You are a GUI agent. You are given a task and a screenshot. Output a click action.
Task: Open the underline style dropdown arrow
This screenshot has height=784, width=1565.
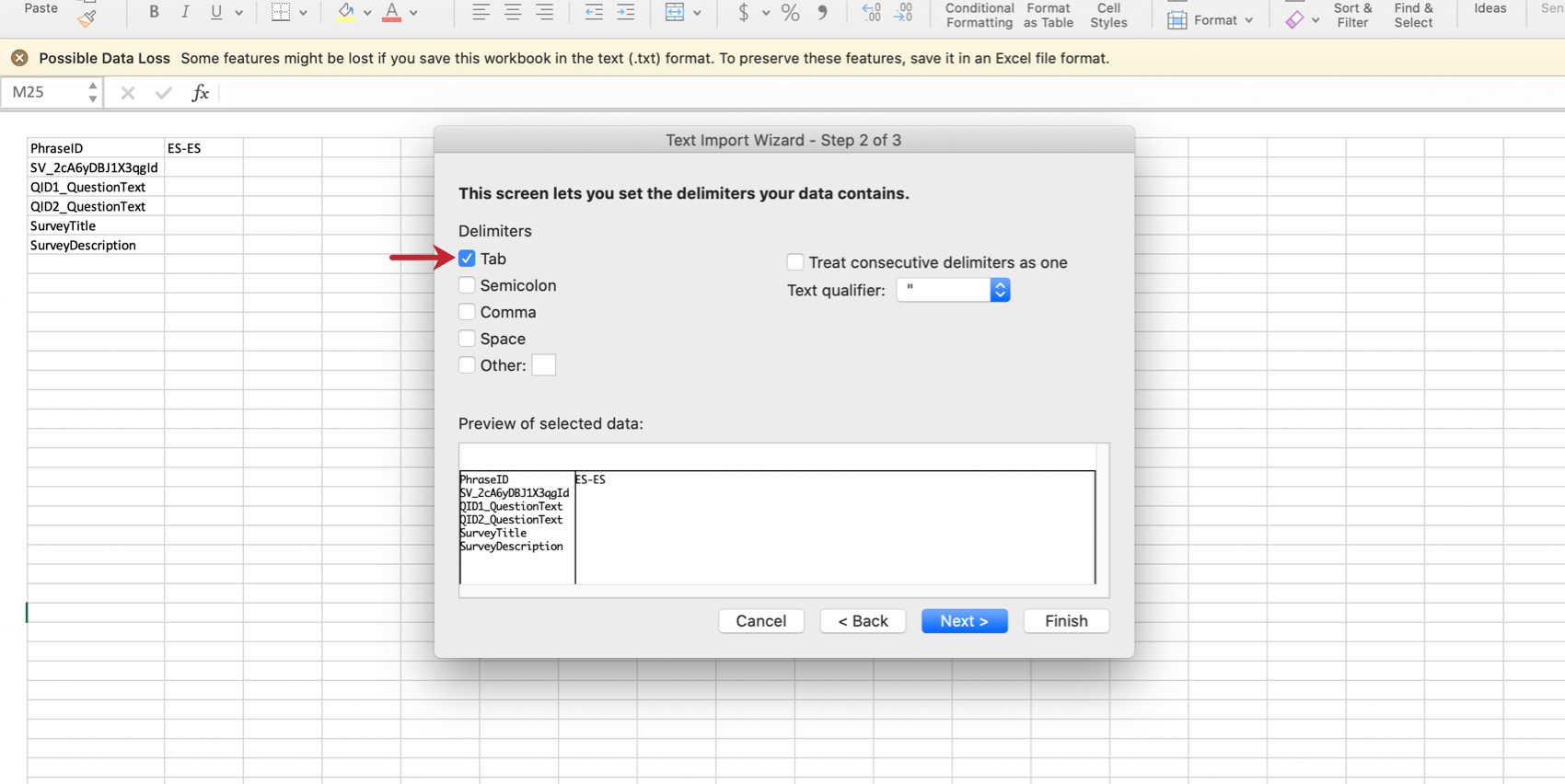[x=238, y=13]
